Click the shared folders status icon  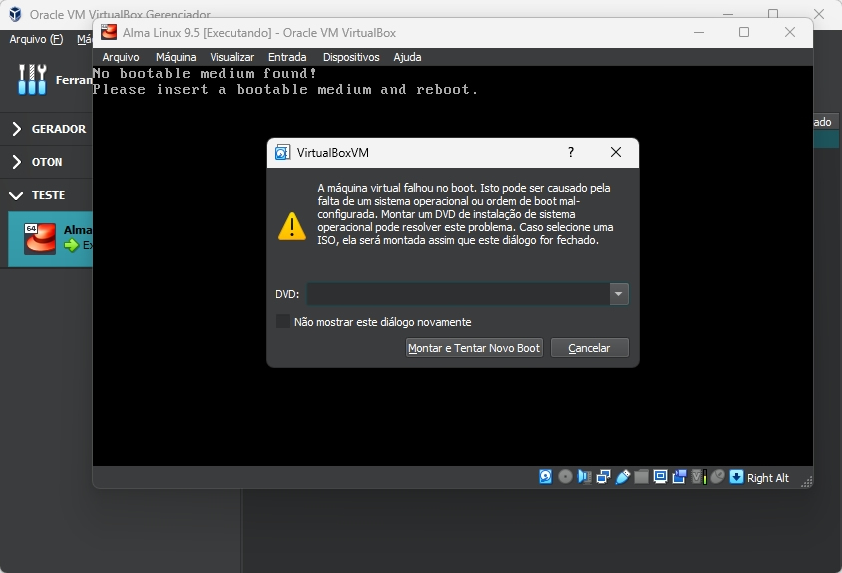point(641,477)
